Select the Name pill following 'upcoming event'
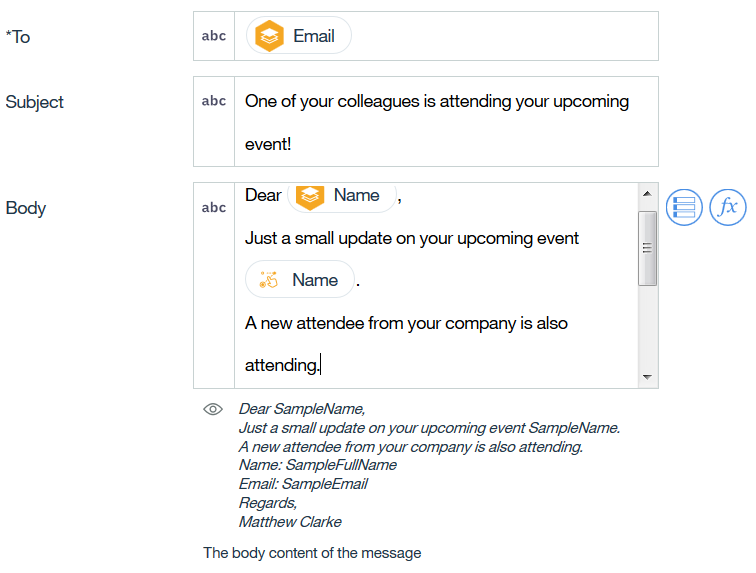This screenshot has width=756, height=573. click(x=300, y=280)
